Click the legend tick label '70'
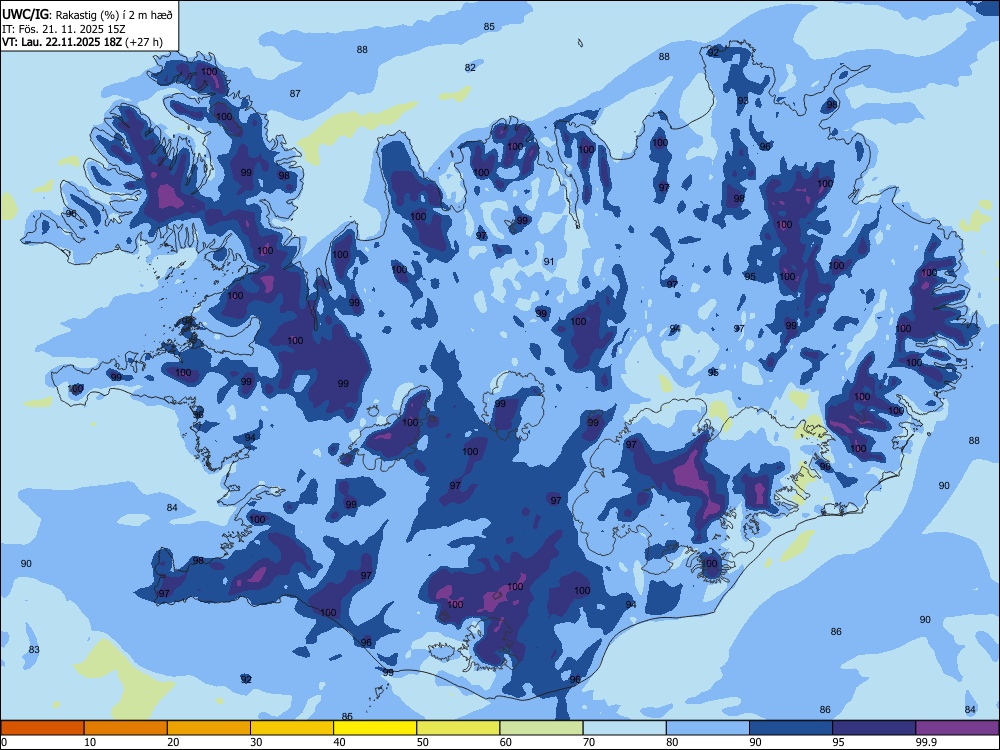This screenshot has height=750, width=1000. tap(589, 742)
